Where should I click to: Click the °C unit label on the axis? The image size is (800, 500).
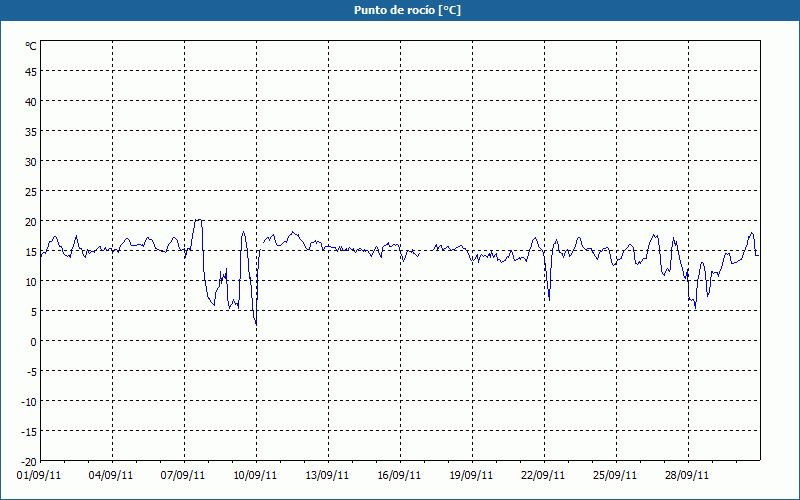[31, 46]
